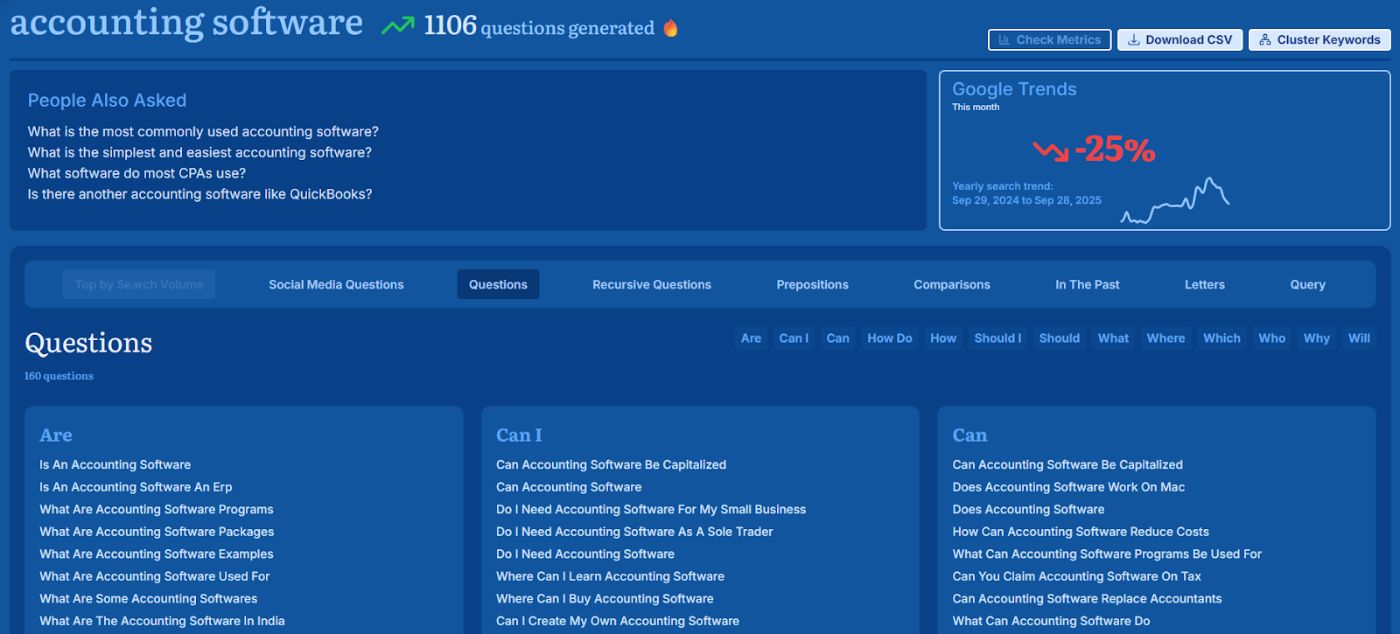This screenshot has height=634, width=1400.
Task: Click the flame icon beside questions generated
Action: click(x=670, y=28)
